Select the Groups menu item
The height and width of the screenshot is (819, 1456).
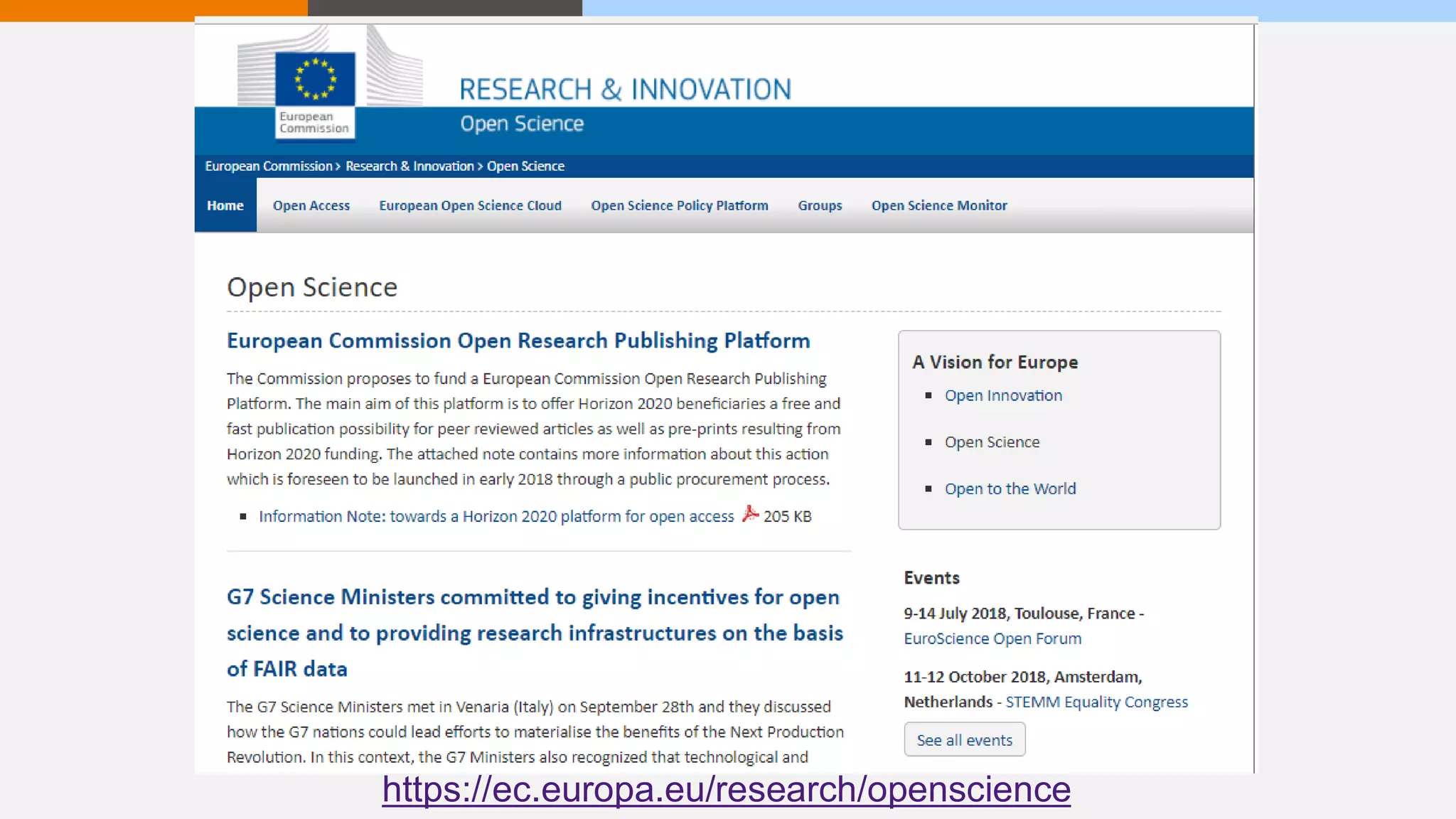pos(820,205)
